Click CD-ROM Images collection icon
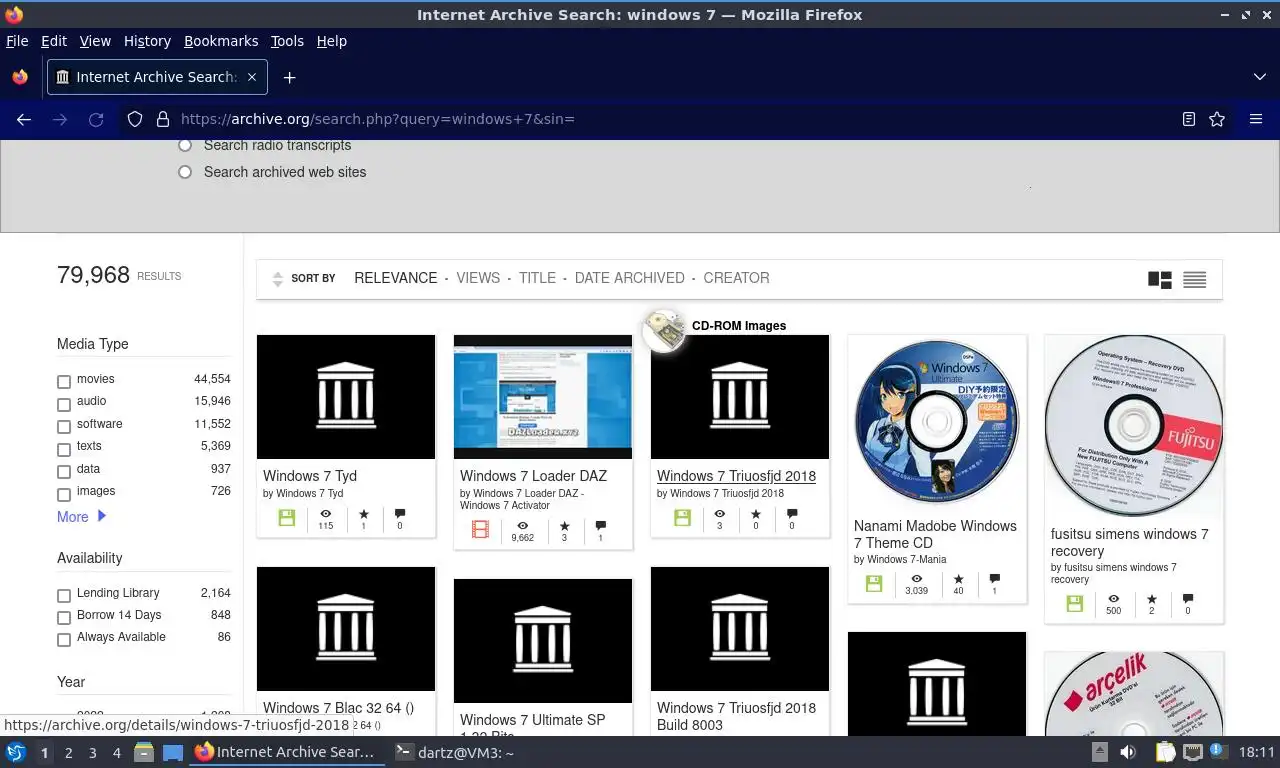 point(664,330)
